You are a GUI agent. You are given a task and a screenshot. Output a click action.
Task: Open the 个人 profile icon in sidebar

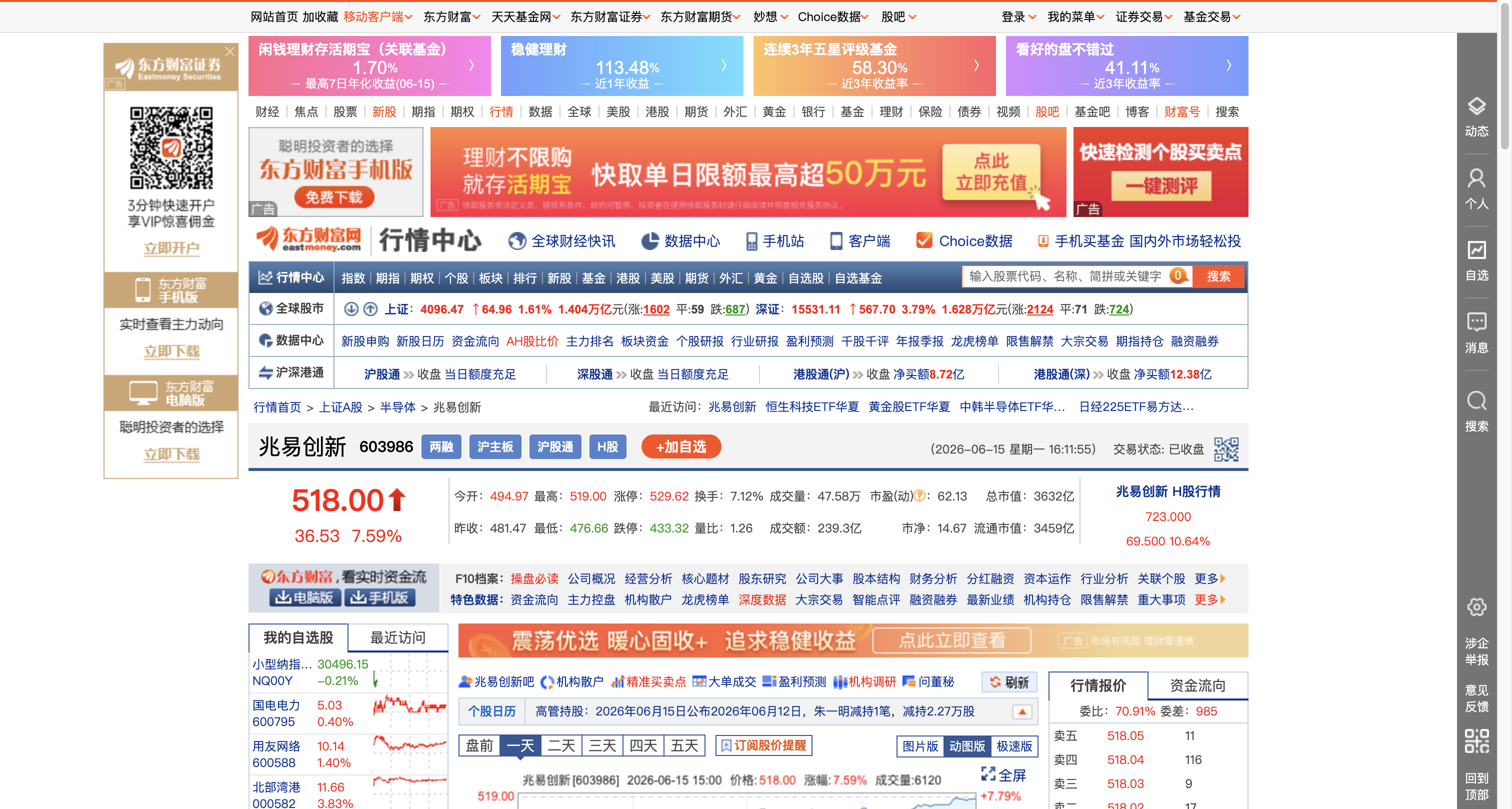pos(1476,178)
